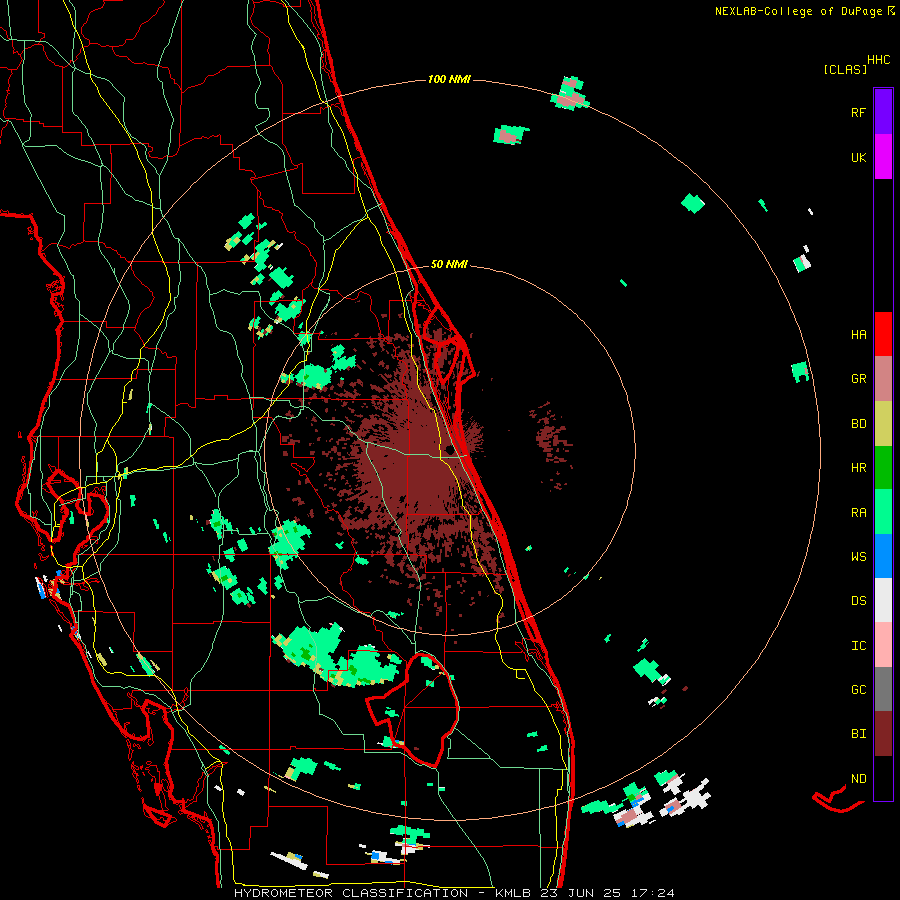This screenshot has height=900, width=900.
Task: Select the WS blue legend swatch
Action: click(x=883, y=556)
